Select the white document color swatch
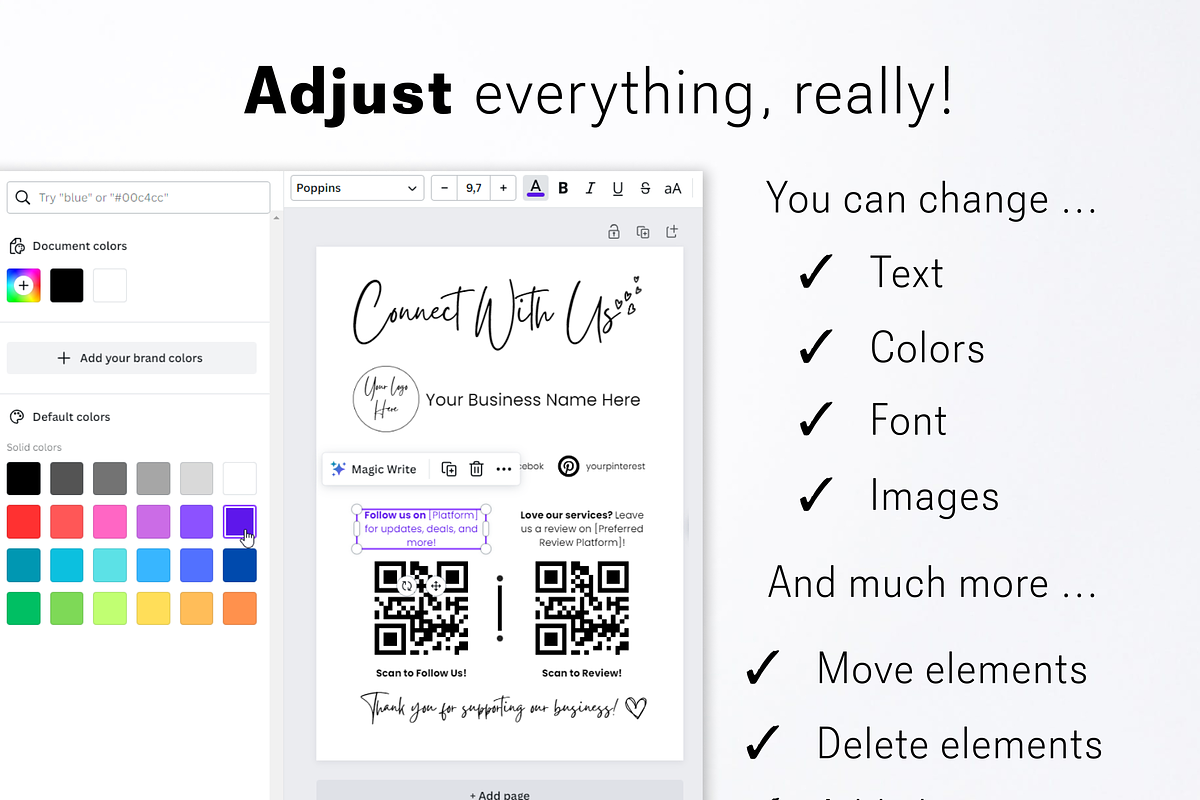This screenshot has width=1200, height=800. 110,285
